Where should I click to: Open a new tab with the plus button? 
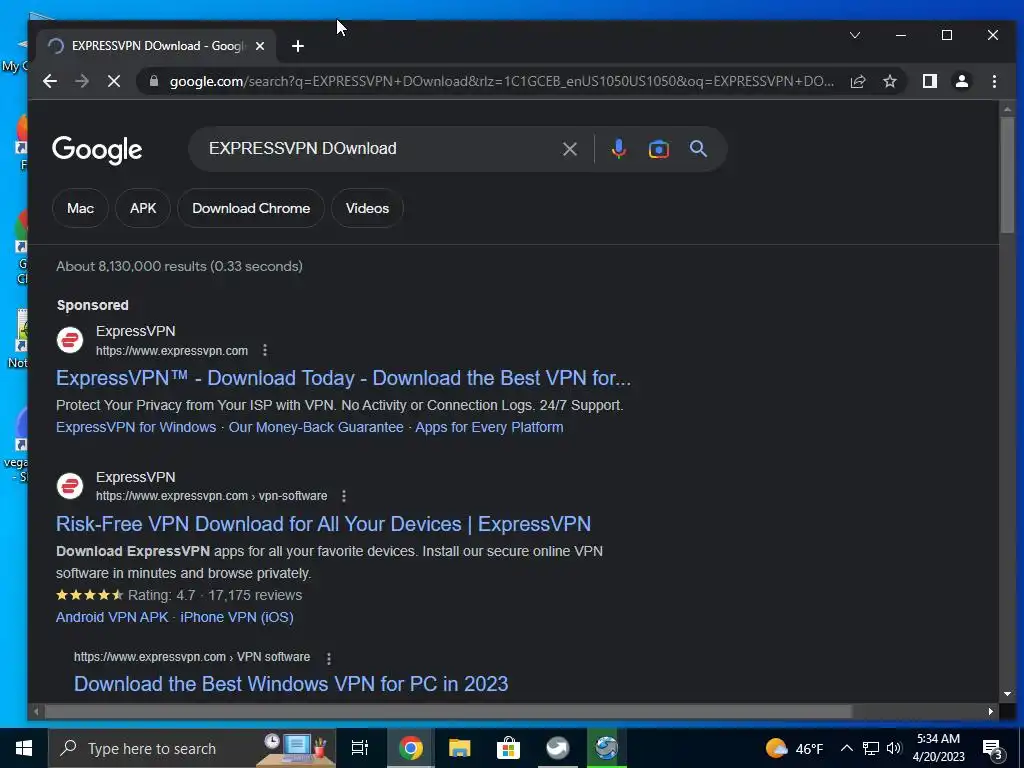tap(298, 46)
